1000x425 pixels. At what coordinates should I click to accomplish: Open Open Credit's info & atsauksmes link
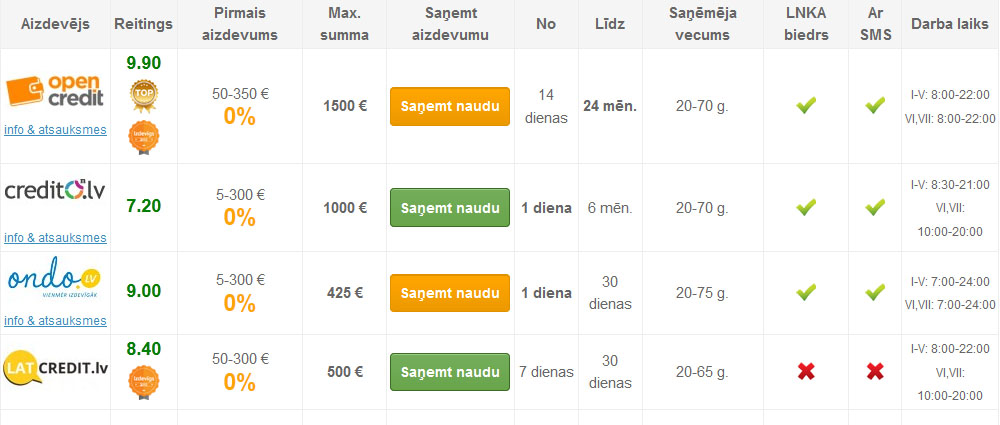pos(55,129)
